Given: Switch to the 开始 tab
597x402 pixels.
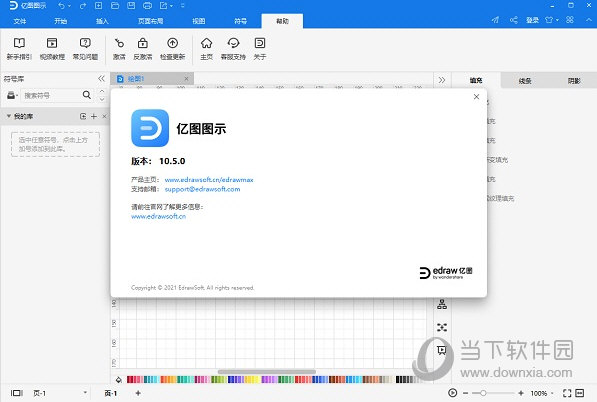Looking at the screenshot, I should (x=61, y=21).
